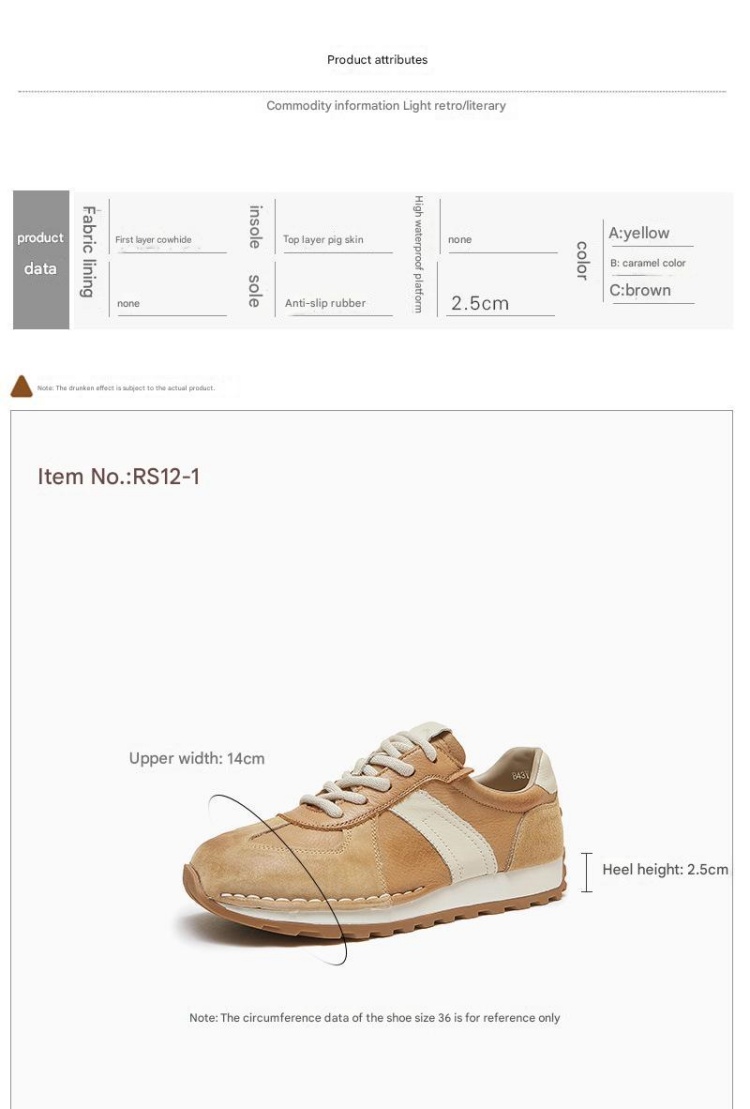The image size is (750, 1109).
Task: Click the Commodity information Light retro/literary text
Action: tap(386, 106)
